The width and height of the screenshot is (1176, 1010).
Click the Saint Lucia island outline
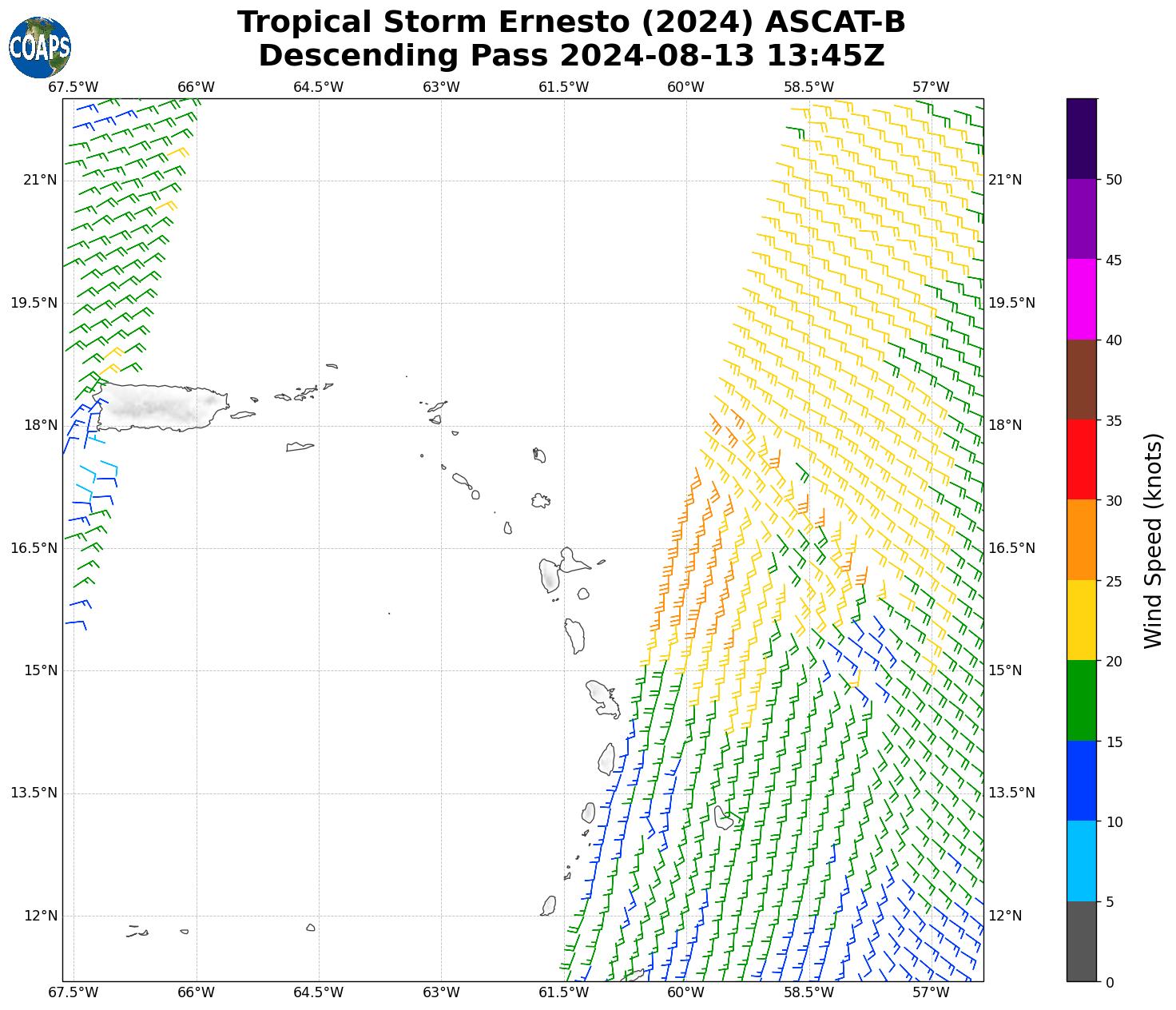606,759
